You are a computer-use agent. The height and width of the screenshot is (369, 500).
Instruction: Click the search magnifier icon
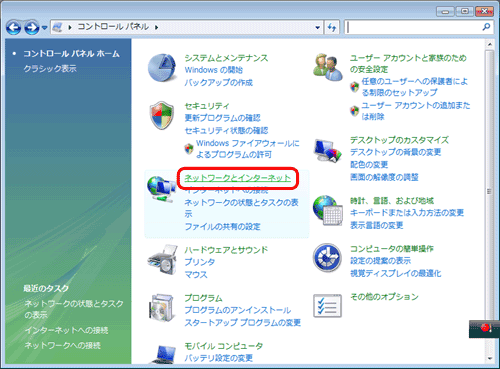486,27
